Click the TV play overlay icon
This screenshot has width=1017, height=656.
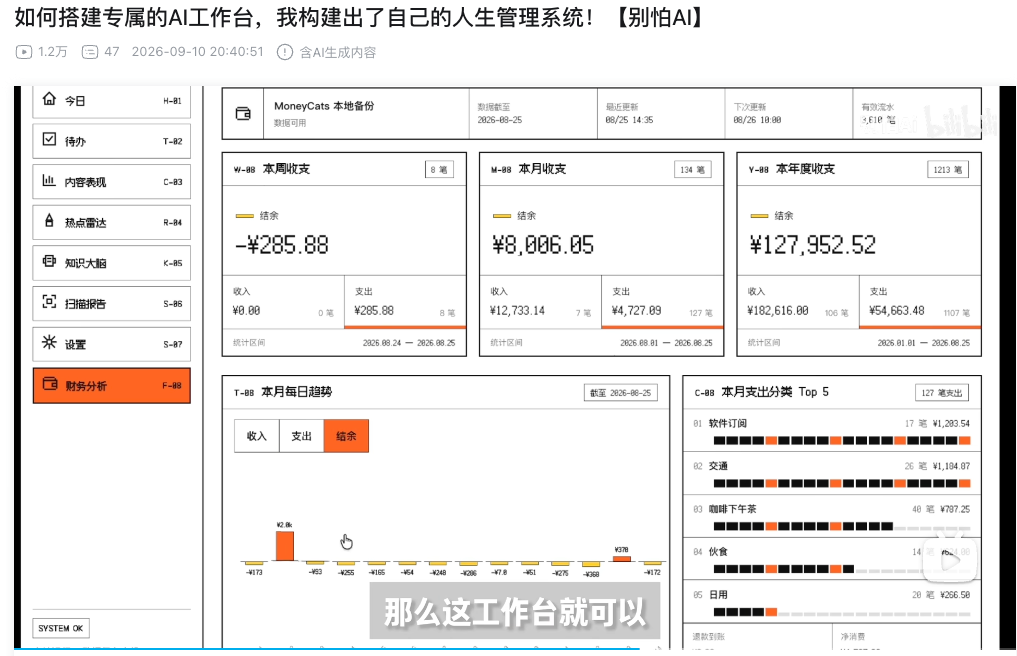pyautogui.click(x=950, y=557)
